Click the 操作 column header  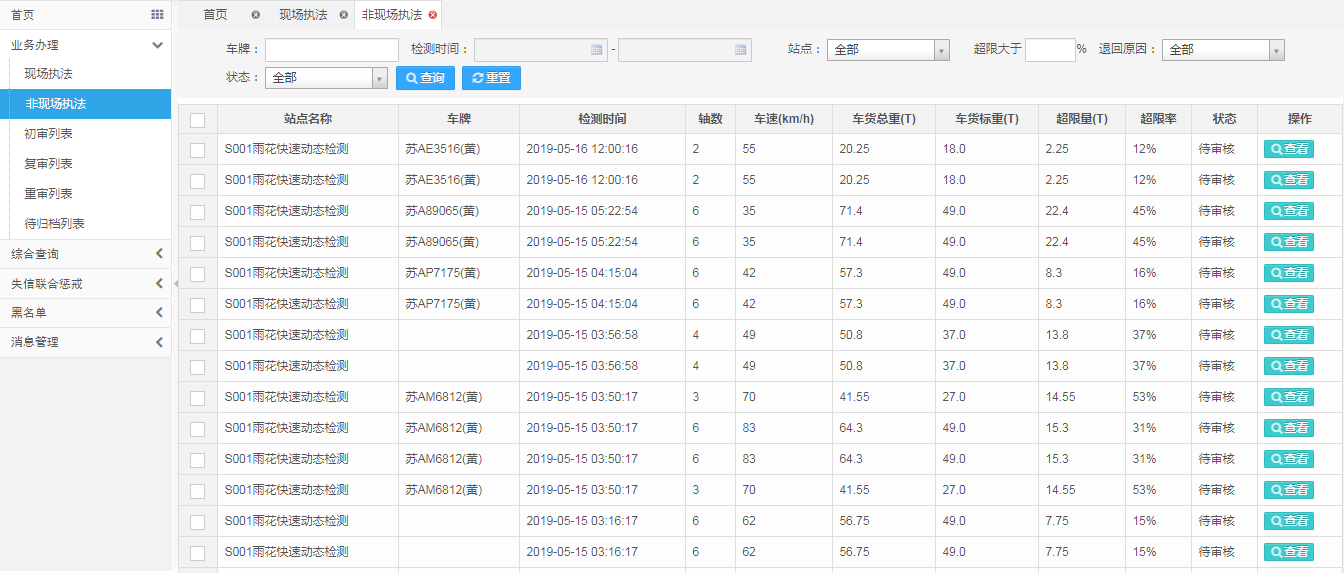pos(1300,119)
